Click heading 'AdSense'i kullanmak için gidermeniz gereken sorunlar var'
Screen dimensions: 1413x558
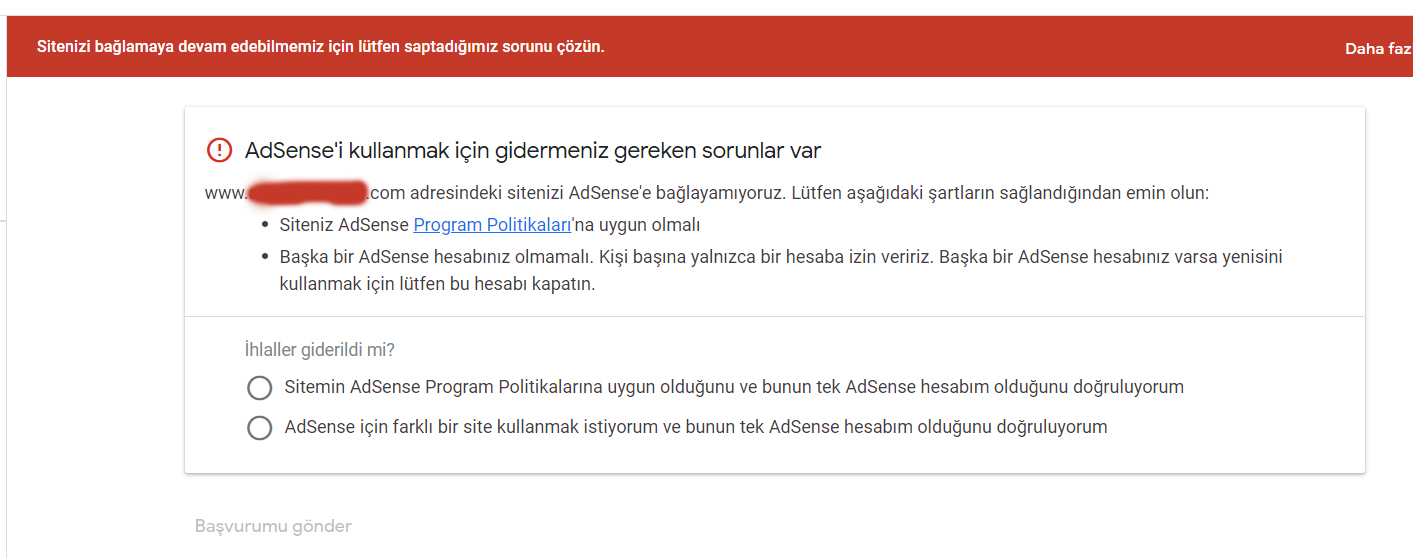tap(533, 151)
